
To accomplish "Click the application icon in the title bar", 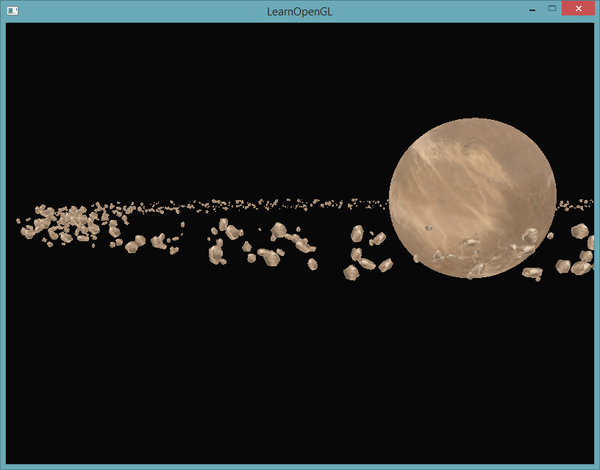I will pyautogui.click(x=11, y=11).
